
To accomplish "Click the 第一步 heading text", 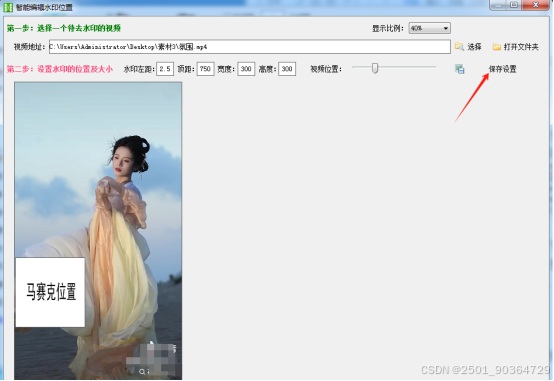I will 64,28.
